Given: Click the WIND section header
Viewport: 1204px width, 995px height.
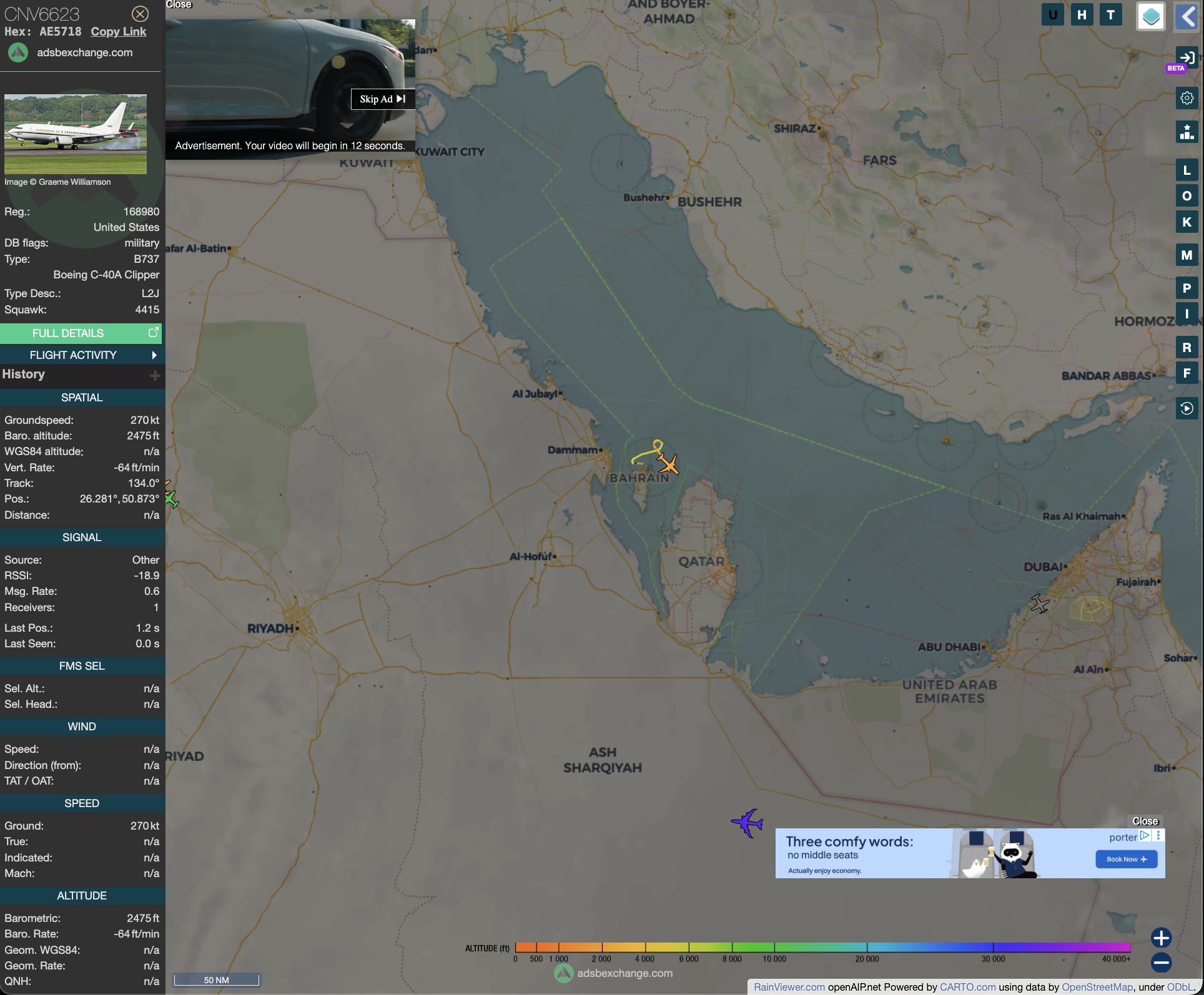Looking at the screenshot, I should pyautogui.click(x=82, y=727).
